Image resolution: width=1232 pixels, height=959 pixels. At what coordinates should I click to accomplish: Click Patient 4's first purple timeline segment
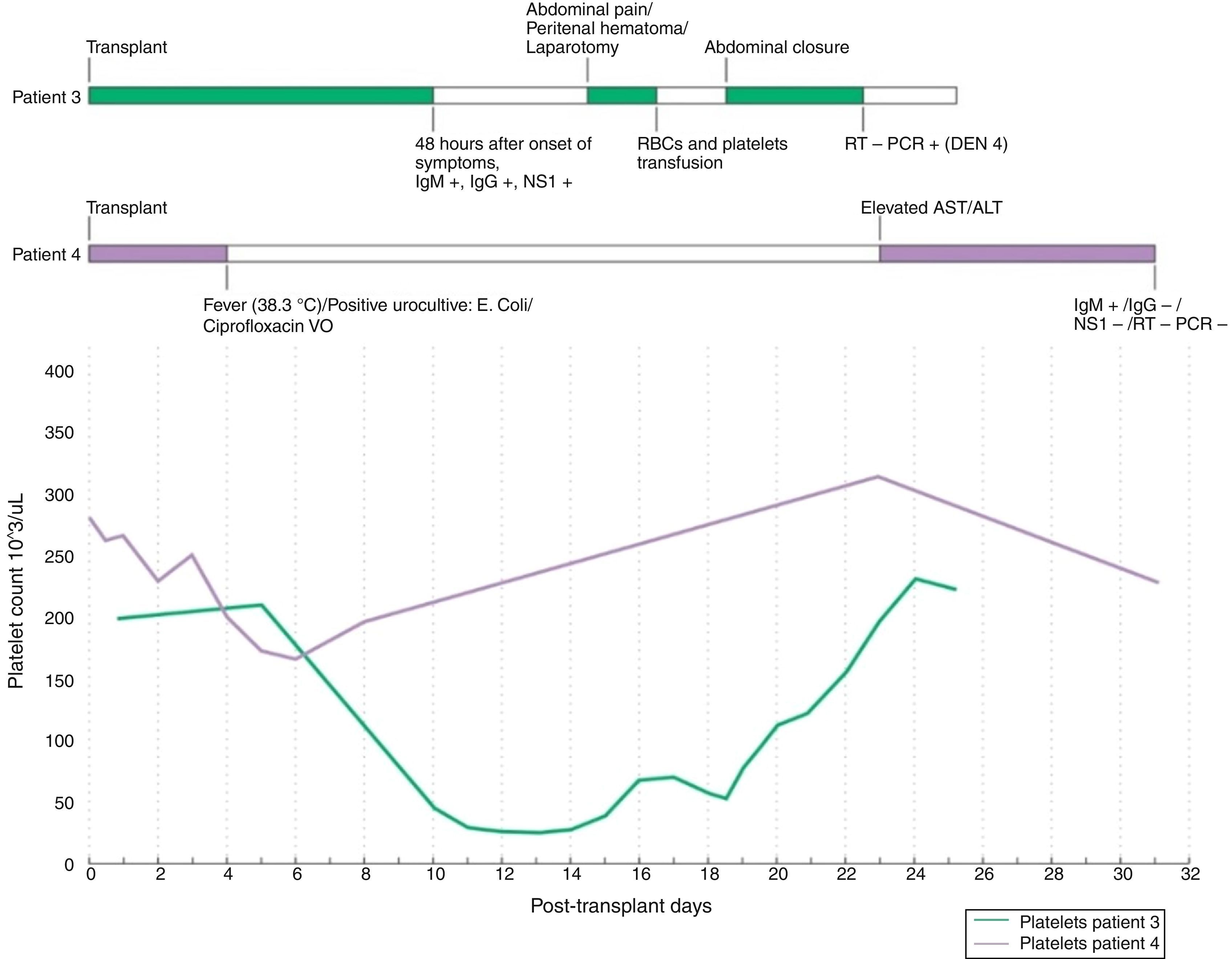(x=158, y=253)
